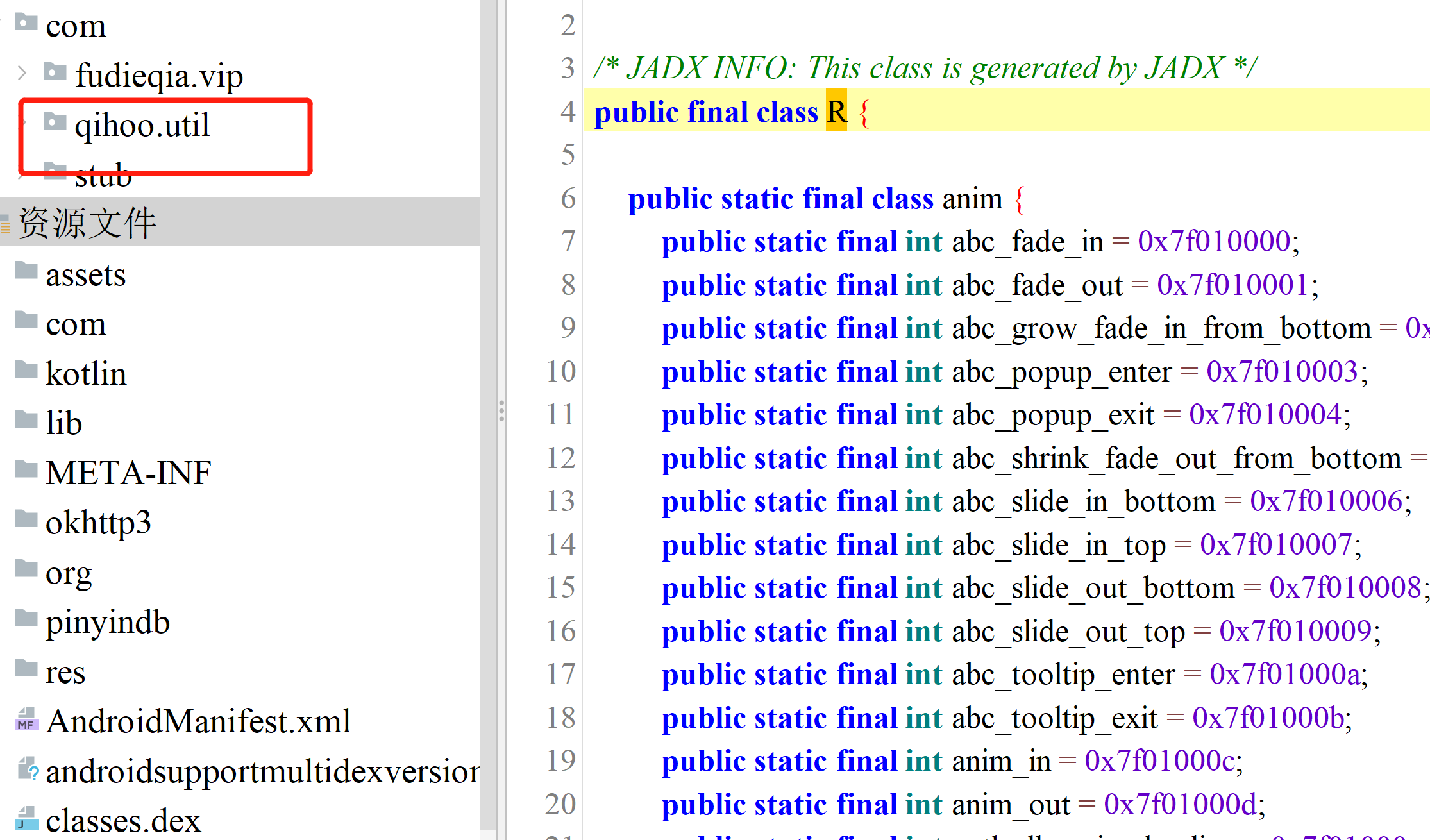Click the JADX INFO comment line
The image size is (1430, 840).
(x=925, y=68)
